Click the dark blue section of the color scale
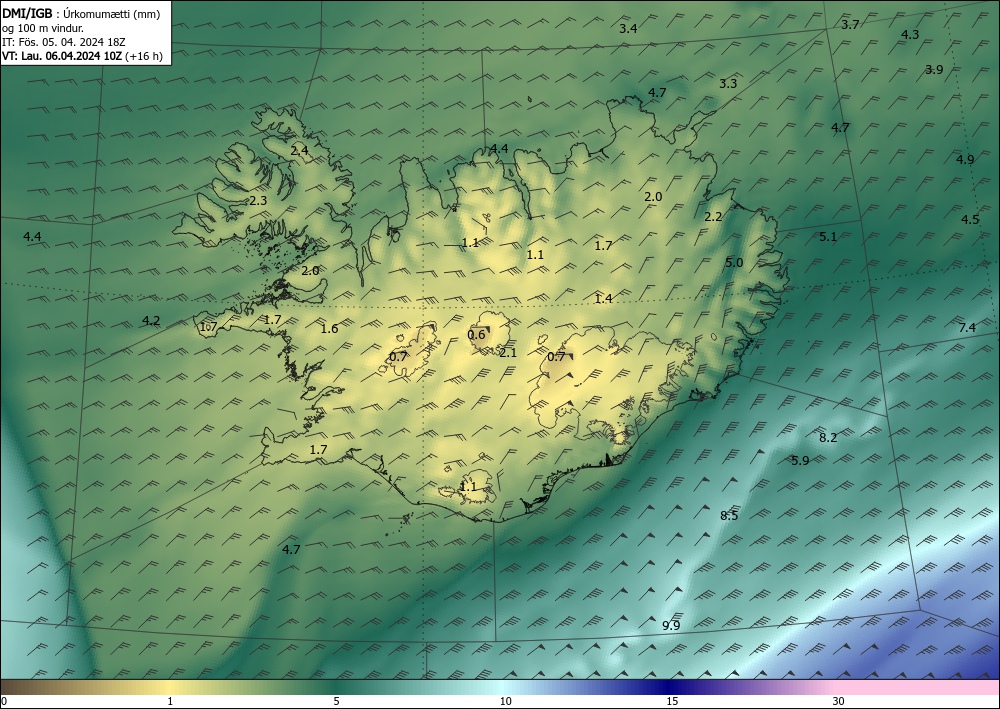Image resolution: width=1000 pixels, height=709 pixels. tap(670, 687)
